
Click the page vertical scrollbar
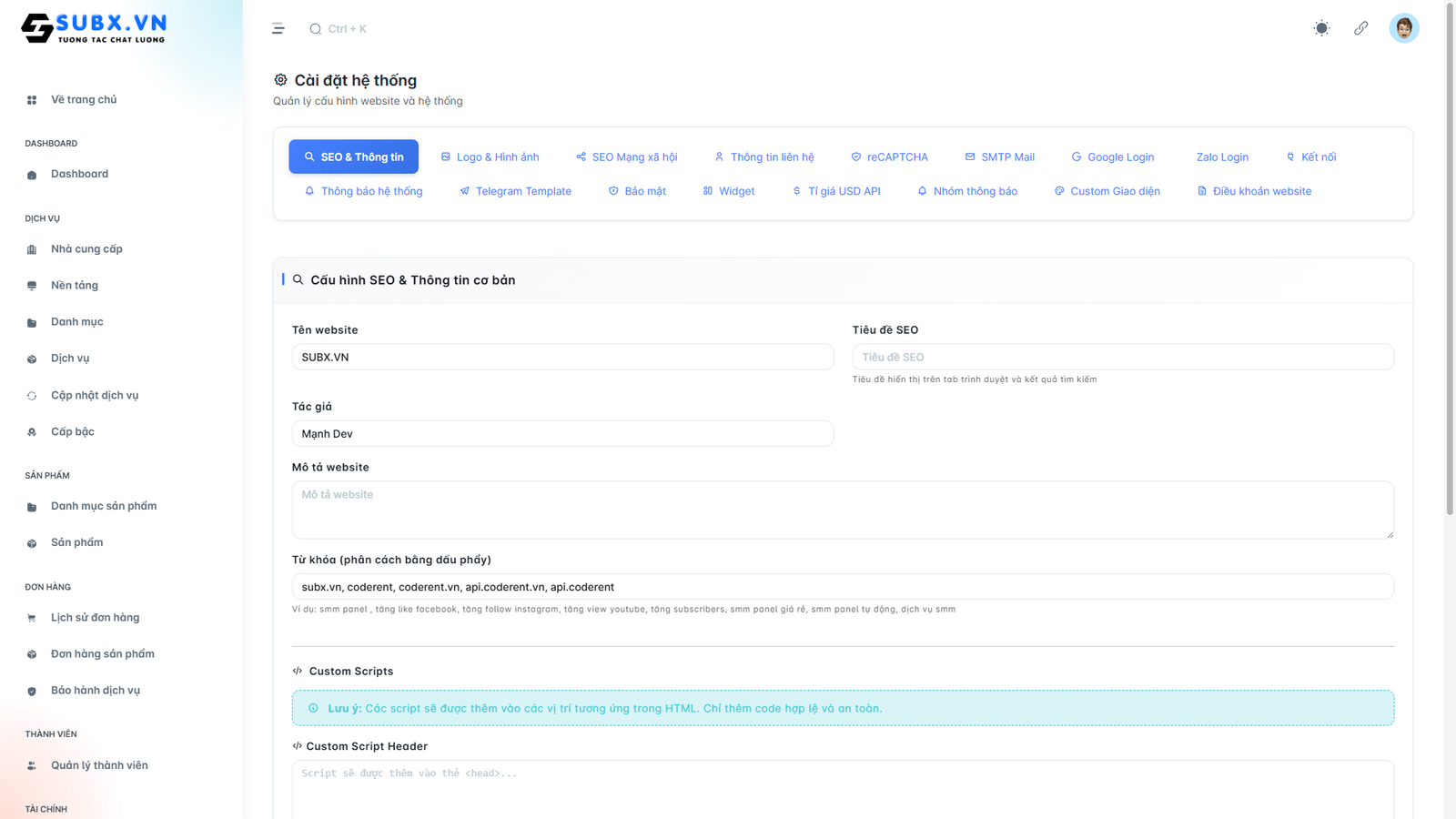(x=1449, y=273)
